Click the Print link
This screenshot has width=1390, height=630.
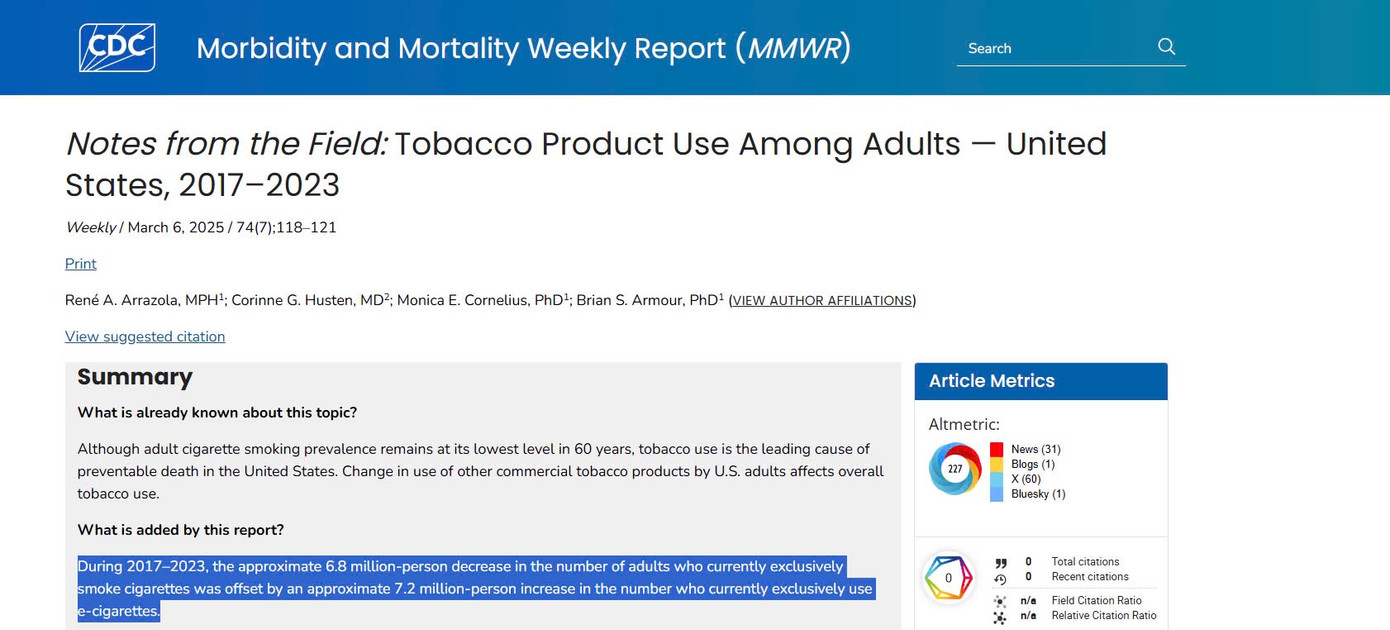(x=81, y=264)
